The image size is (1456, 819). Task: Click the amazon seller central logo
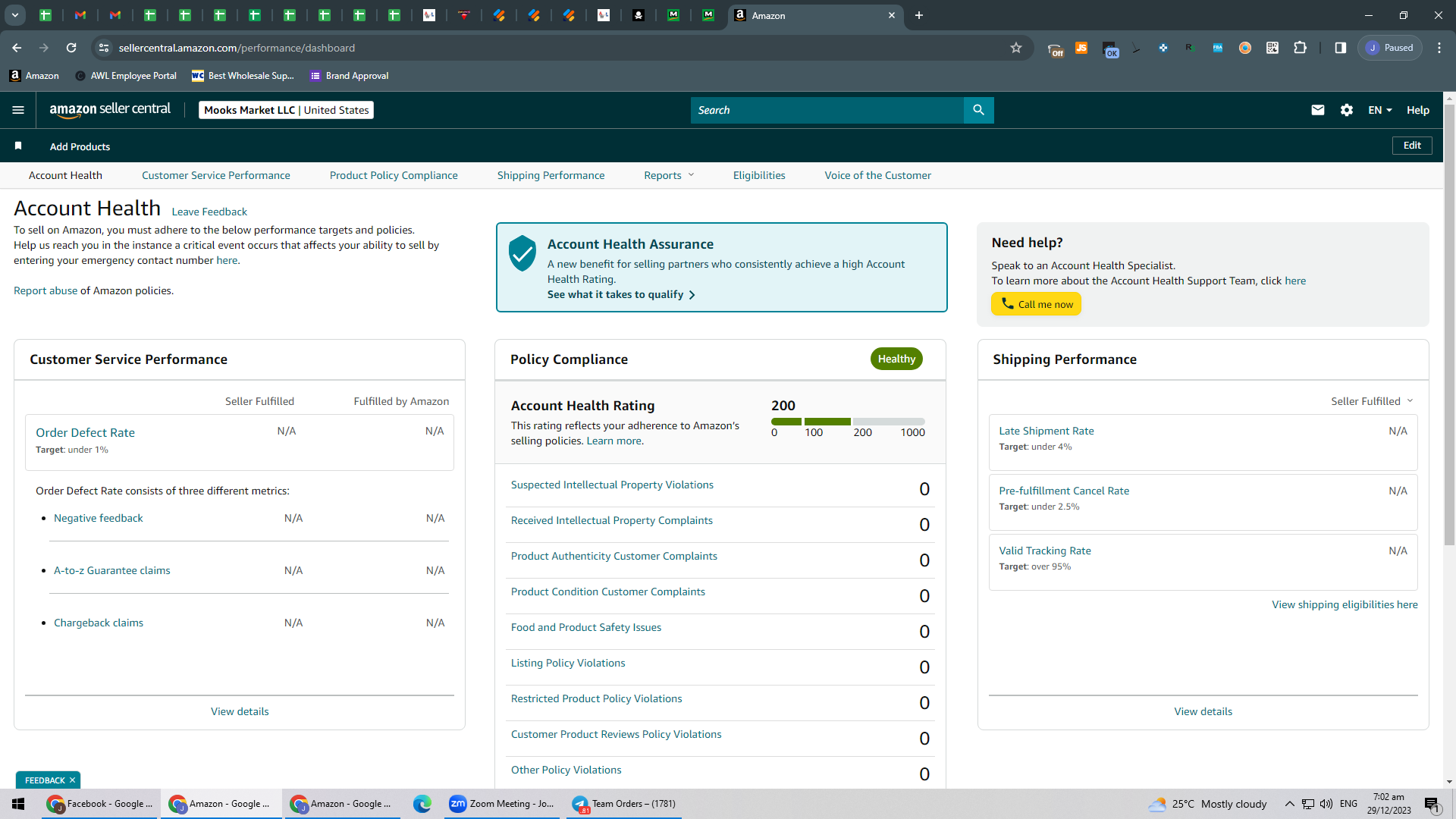coord(110,110)
